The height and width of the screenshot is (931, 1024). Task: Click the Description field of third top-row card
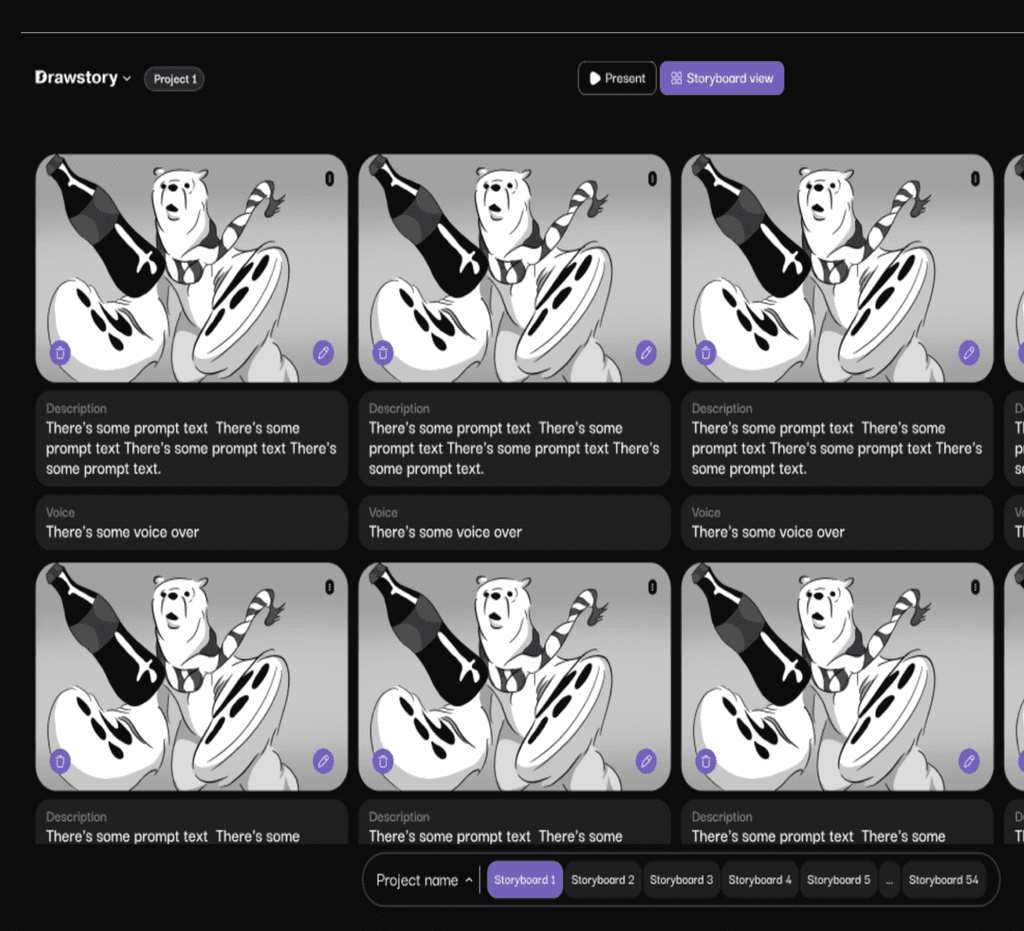tap(837, 439)
